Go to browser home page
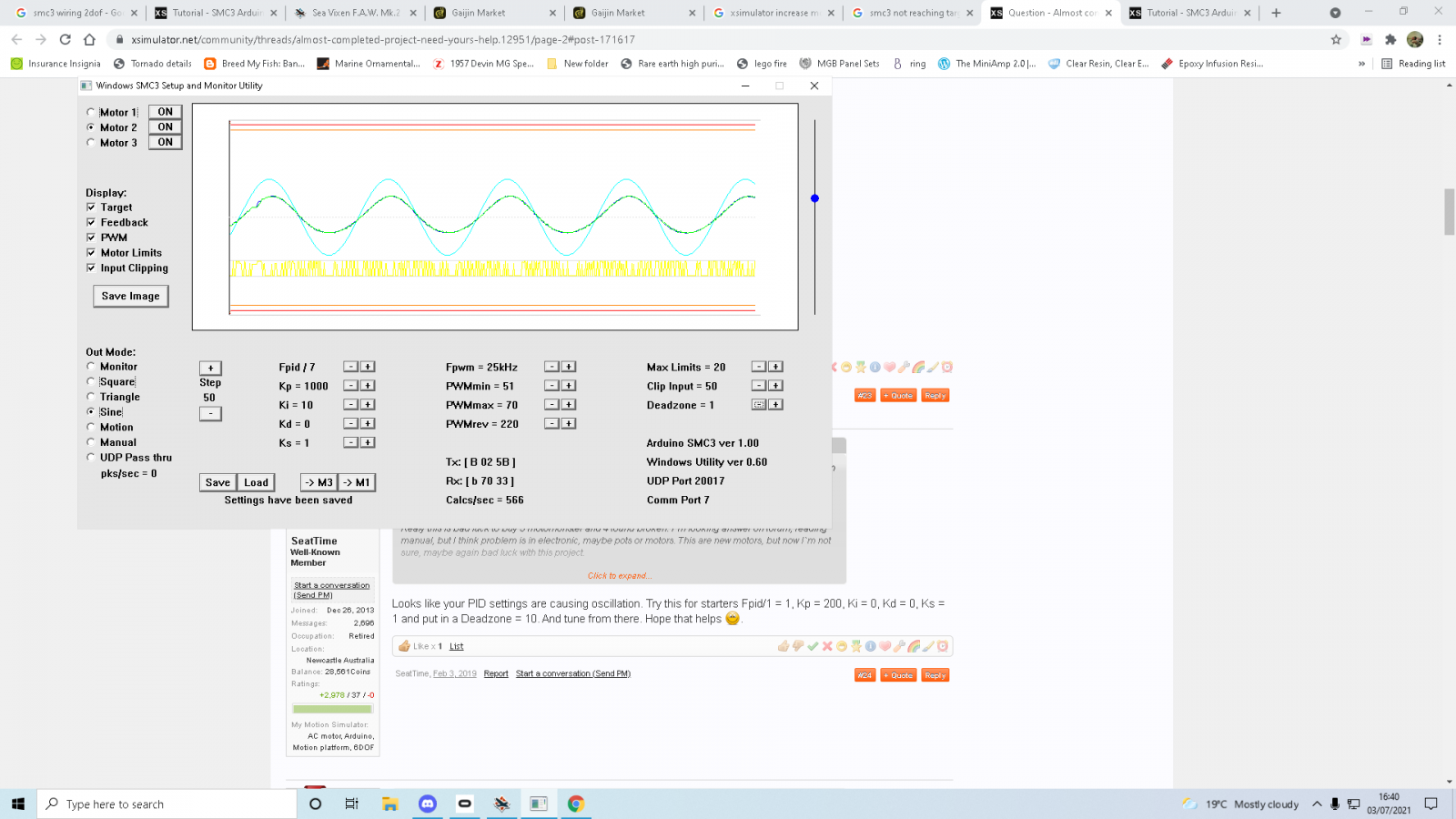This screenshot has height=819, width=1456. pyautogui.click(x=89, y=39)
